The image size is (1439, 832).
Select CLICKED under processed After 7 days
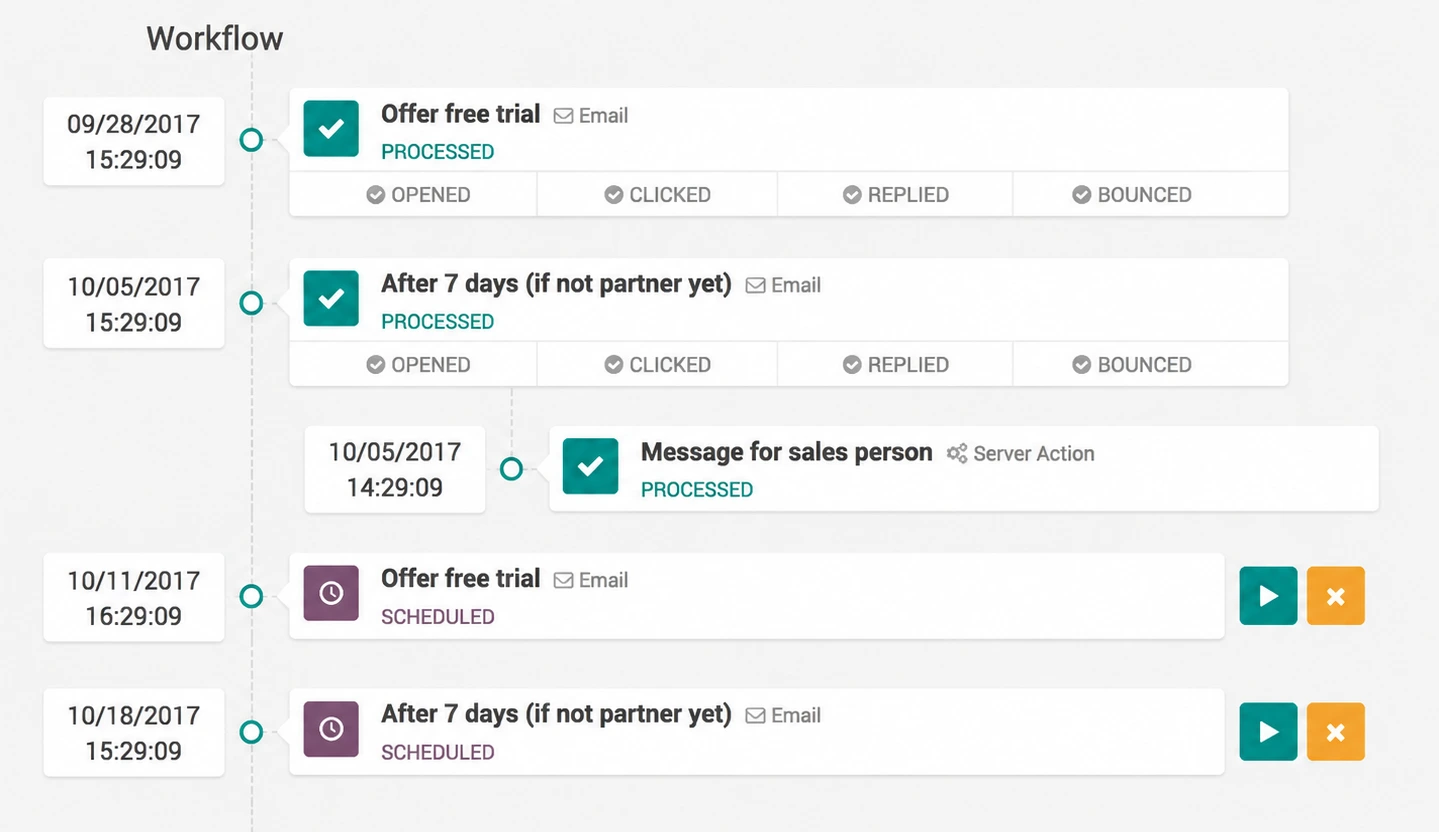tap(657, 364)
